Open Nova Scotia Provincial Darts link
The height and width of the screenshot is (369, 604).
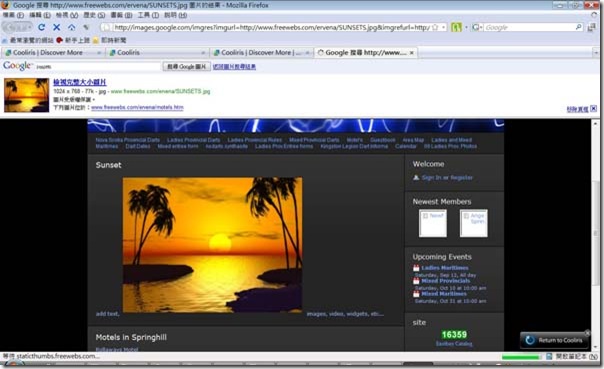click(128, 140)
